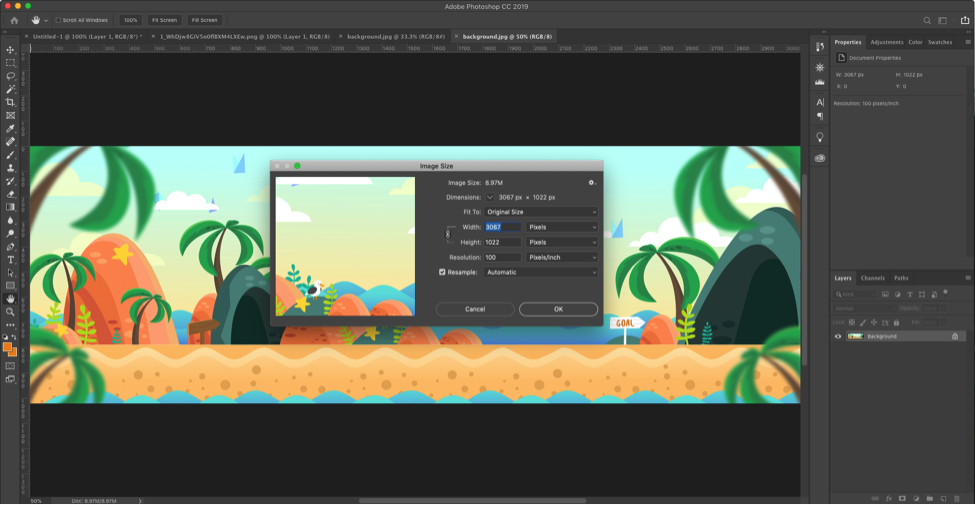Open the search icon at top right
Viewport: 975px width, 505px height.
(927, 20)
